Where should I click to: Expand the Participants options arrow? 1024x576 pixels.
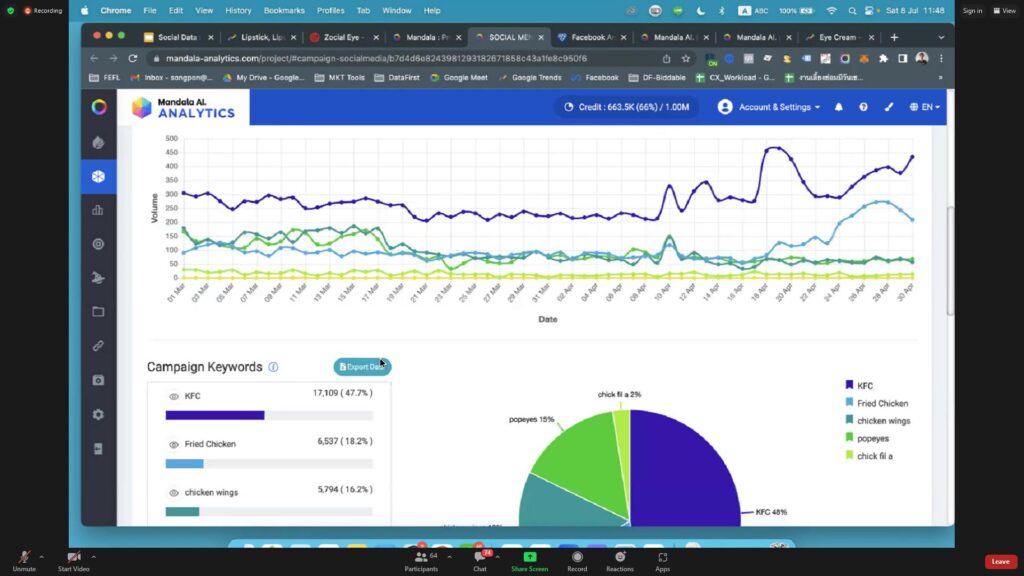(x=449, y=557)
